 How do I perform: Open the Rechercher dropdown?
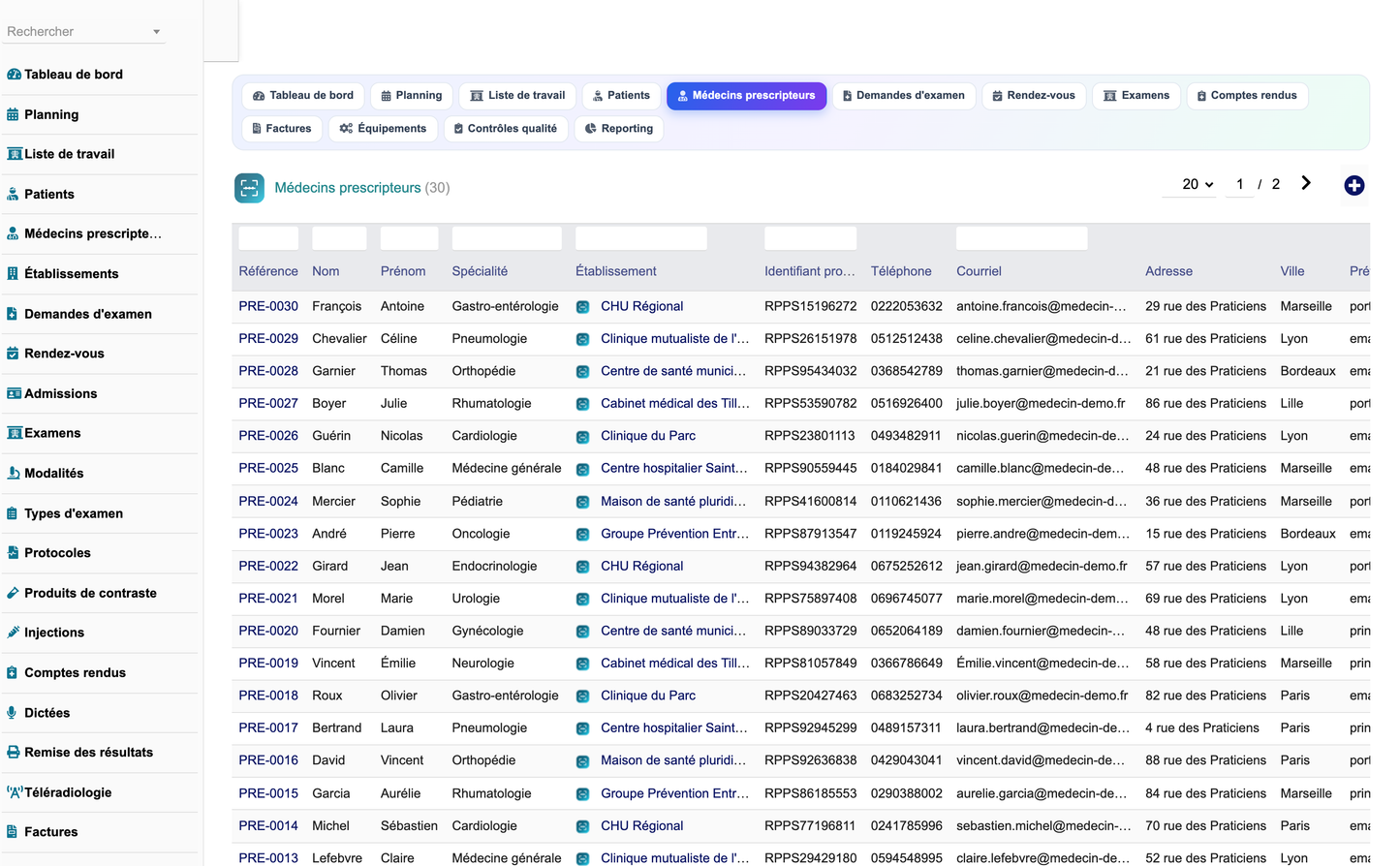point(83,32)
